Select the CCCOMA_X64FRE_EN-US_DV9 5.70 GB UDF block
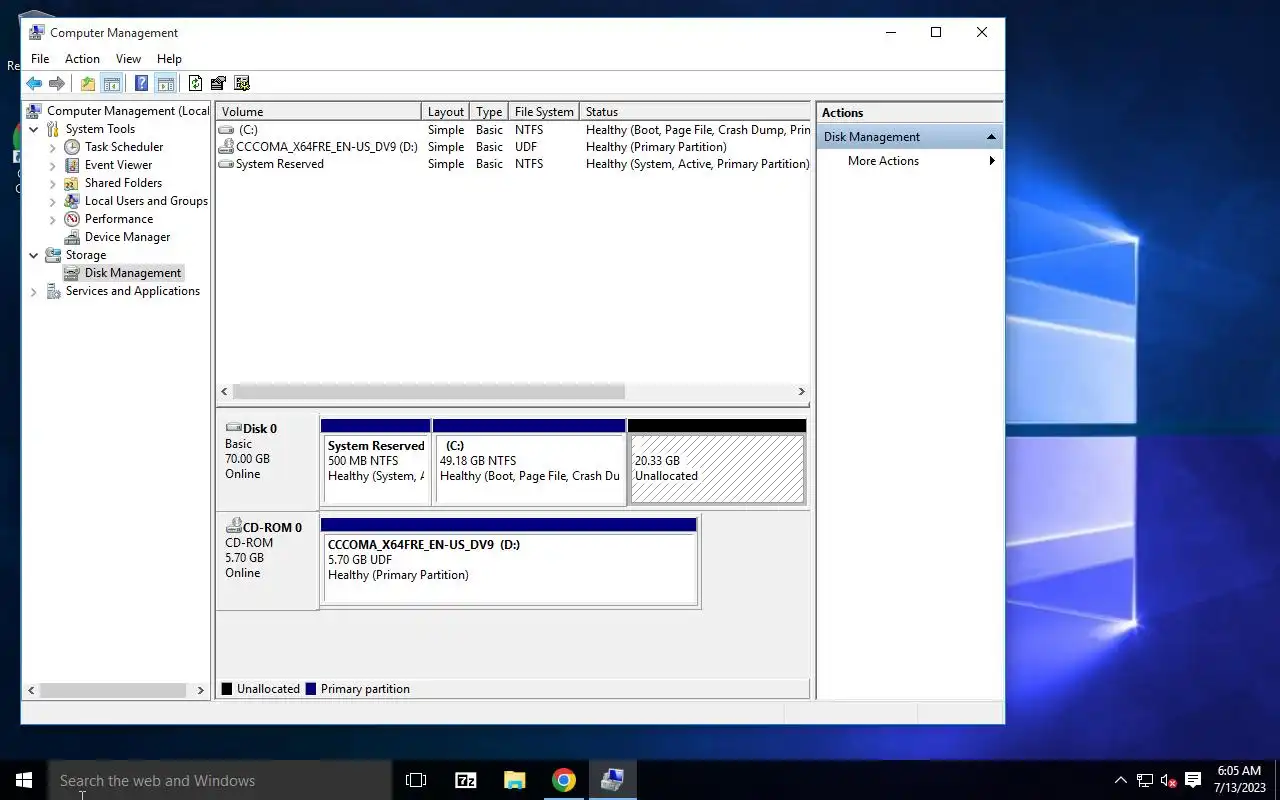Viewport: 1280px width, 800px height. tap(509, 562)
